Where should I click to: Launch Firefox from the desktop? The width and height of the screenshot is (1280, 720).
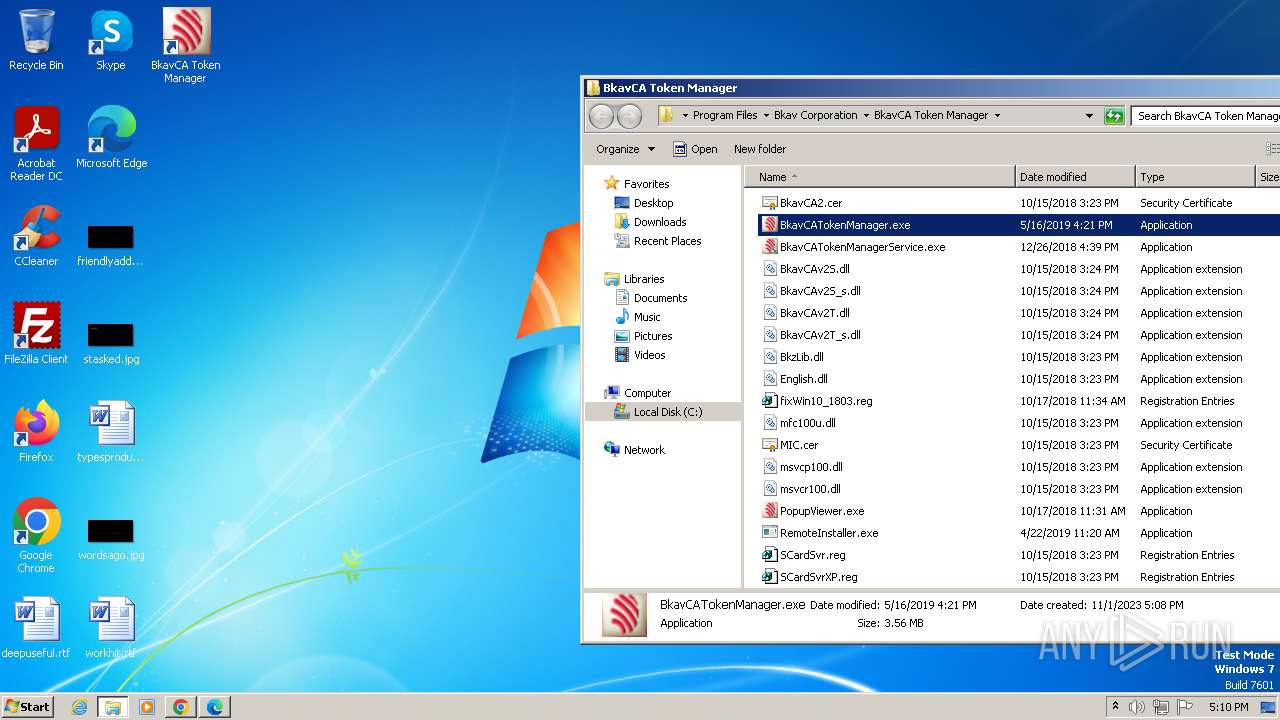click(36, 432)
